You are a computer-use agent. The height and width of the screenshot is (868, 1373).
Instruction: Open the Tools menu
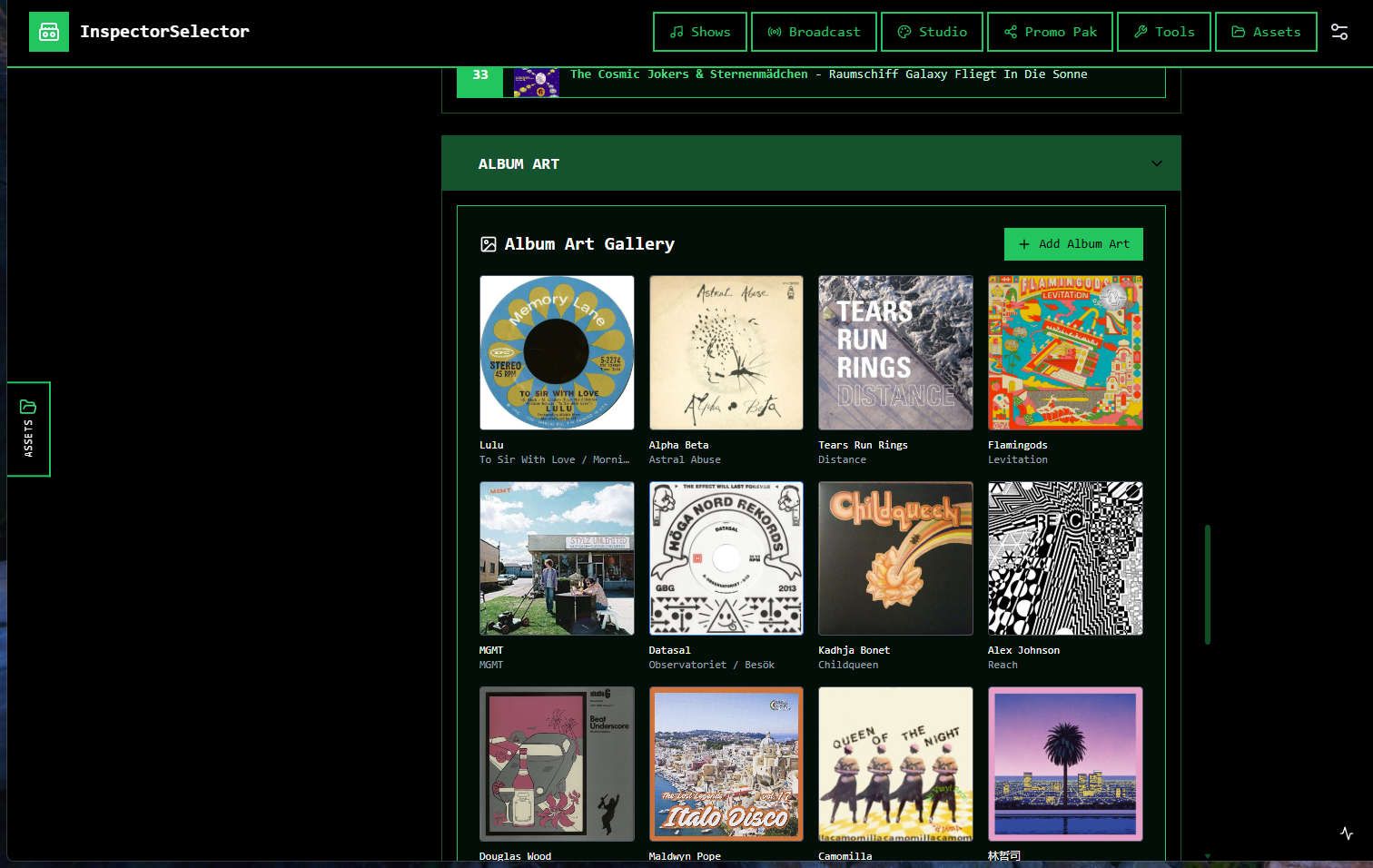click(x=1163, y=32)
